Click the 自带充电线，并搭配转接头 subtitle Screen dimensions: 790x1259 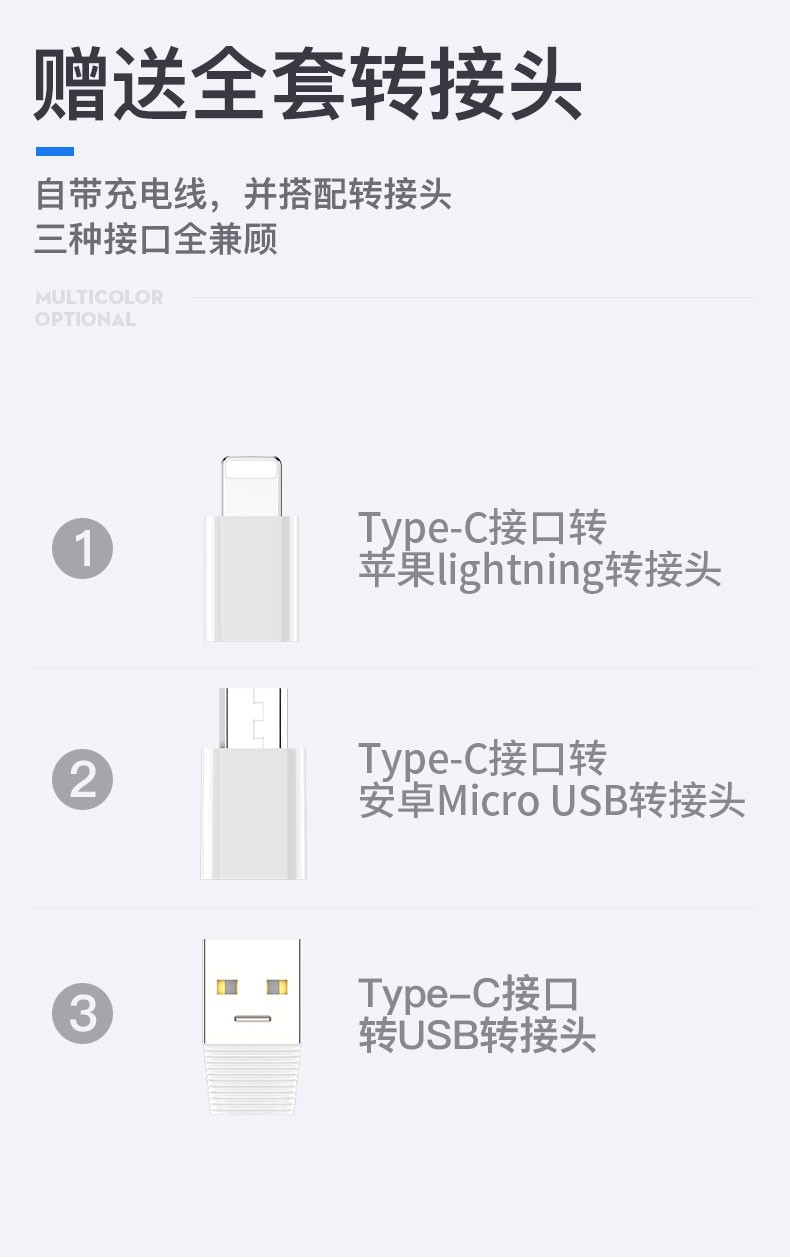click(244, 194)
